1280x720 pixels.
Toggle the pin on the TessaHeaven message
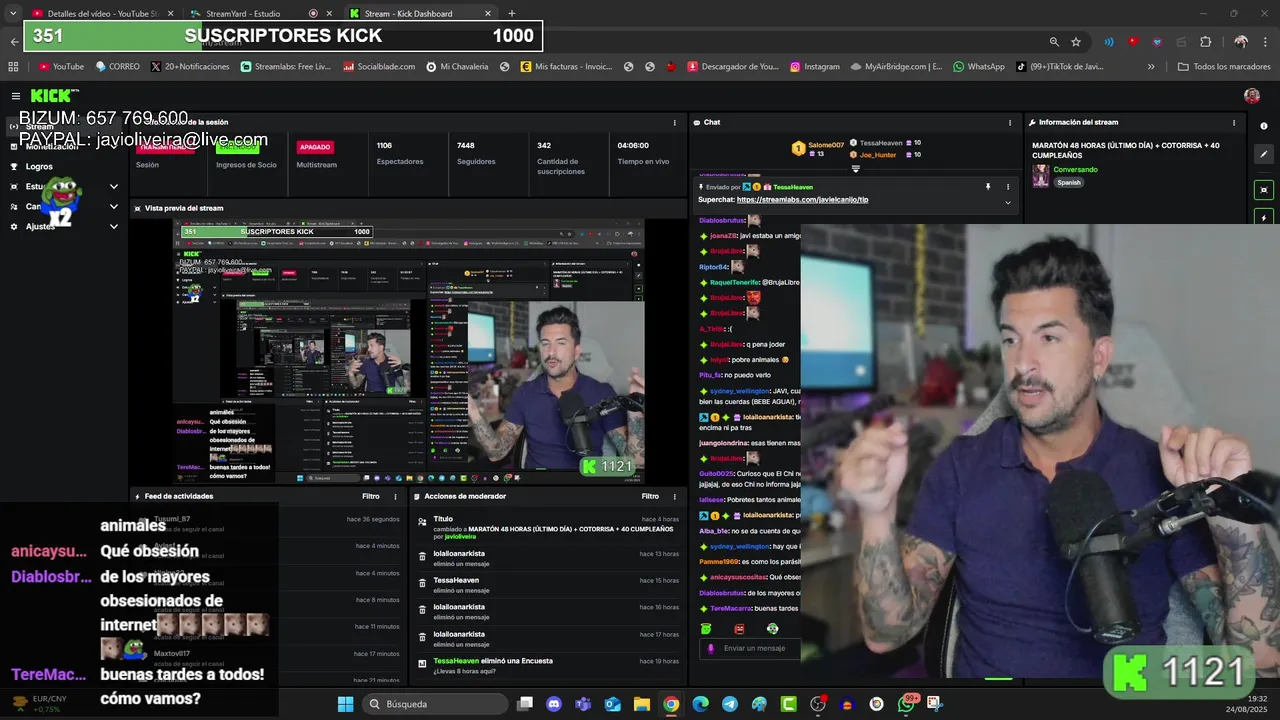pos(988,187)
